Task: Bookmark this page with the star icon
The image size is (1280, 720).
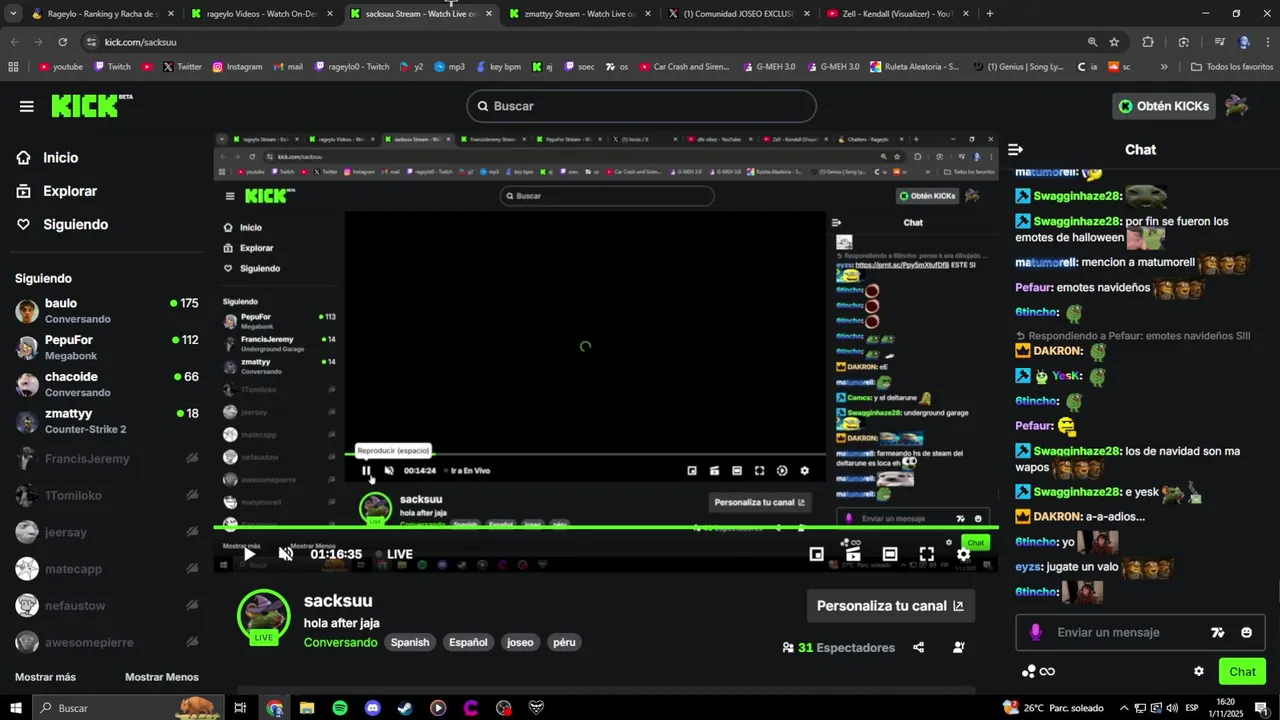Action: pos(1114,42)
